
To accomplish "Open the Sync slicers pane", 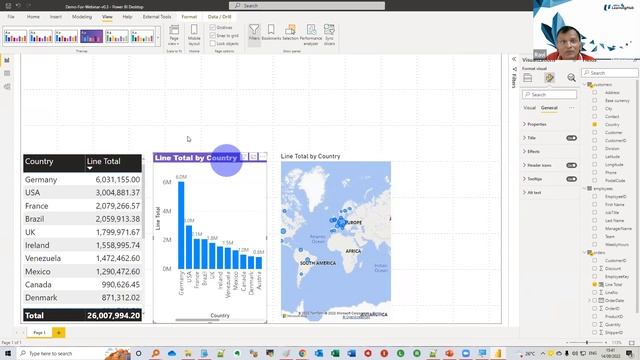I will (329, 34).
